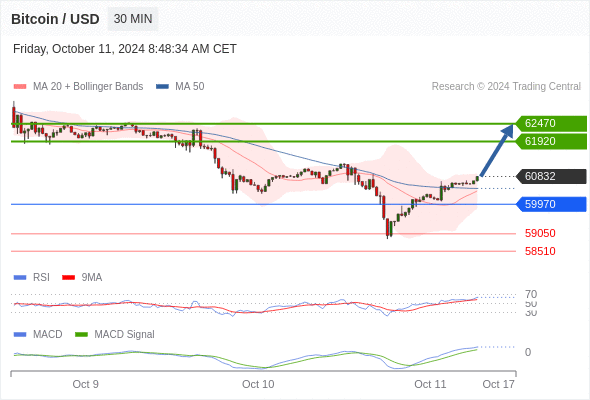The image size is (590, 400).
Task: Toggle the RSI legend entry
Action: coord(32,278)
